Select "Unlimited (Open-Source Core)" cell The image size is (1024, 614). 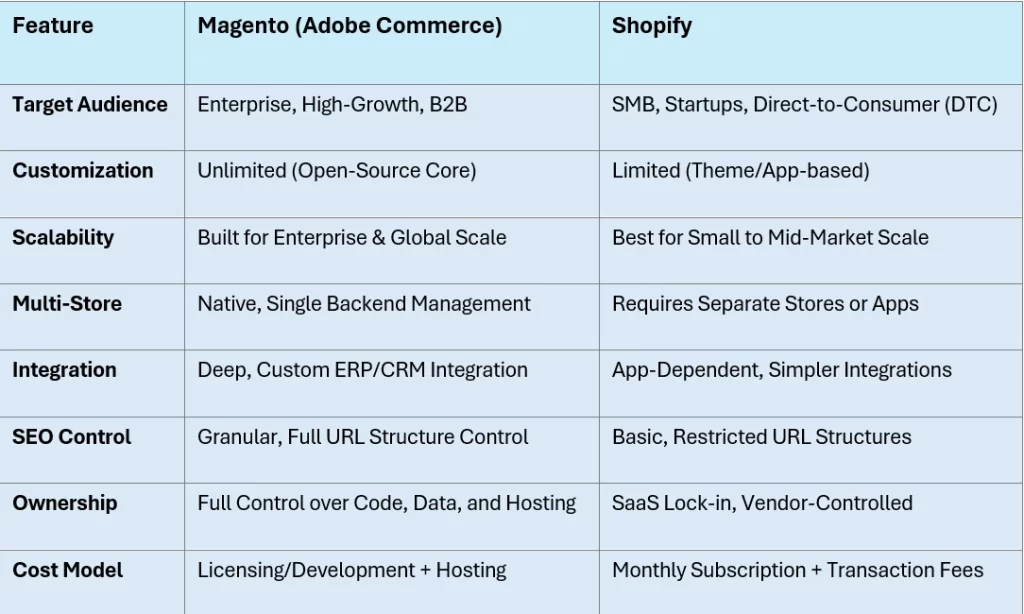[336, 171]
